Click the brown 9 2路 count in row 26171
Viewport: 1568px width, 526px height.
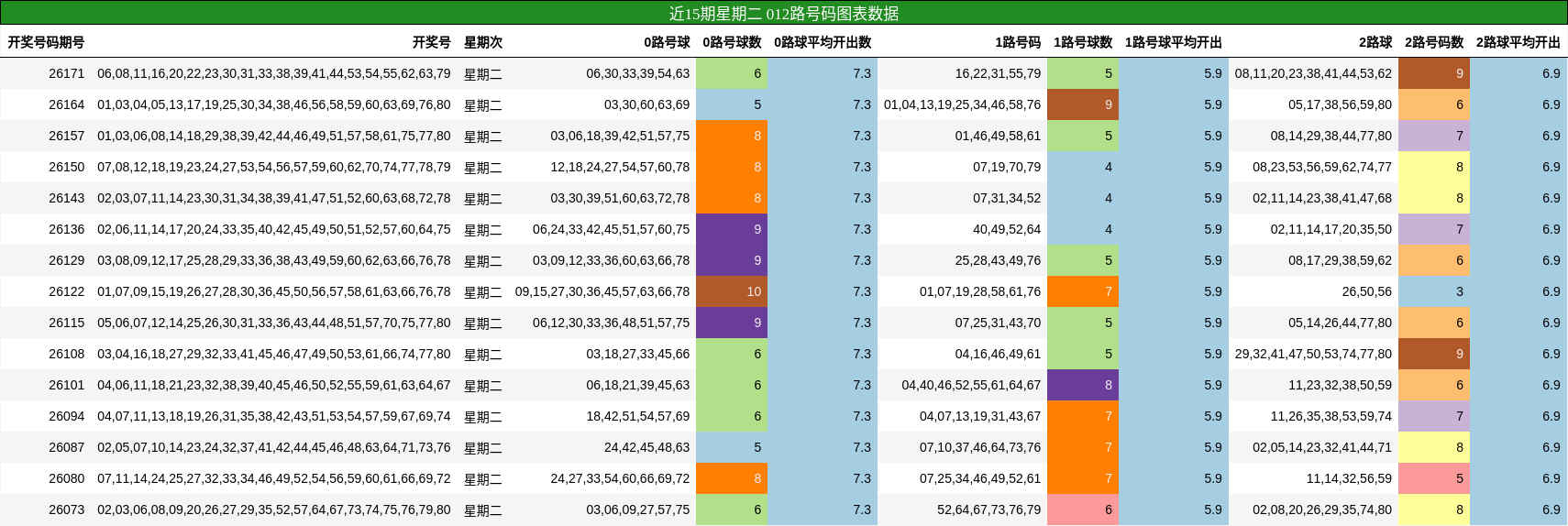point(1434,73)
